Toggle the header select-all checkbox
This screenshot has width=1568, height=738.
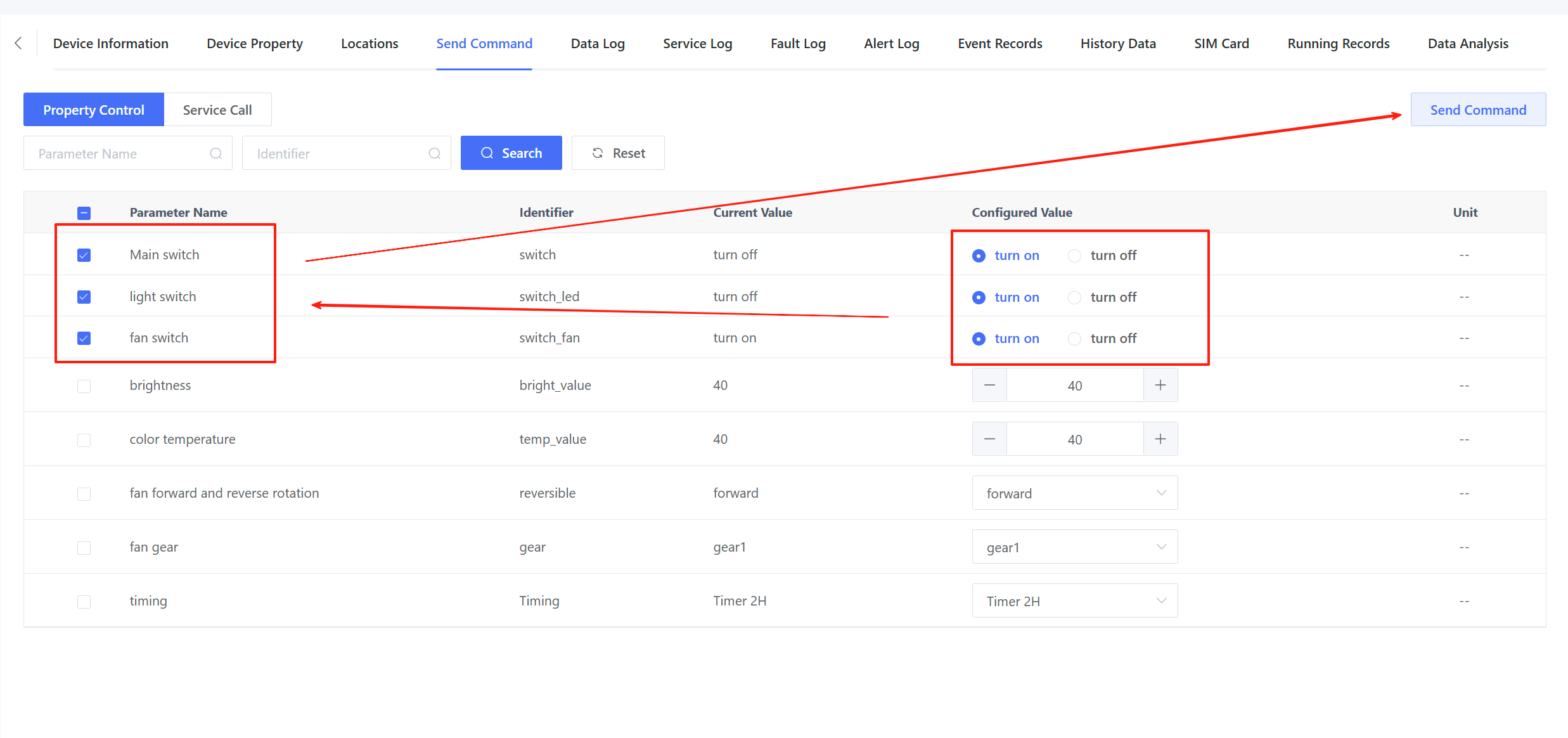click(x=84, y=213)
